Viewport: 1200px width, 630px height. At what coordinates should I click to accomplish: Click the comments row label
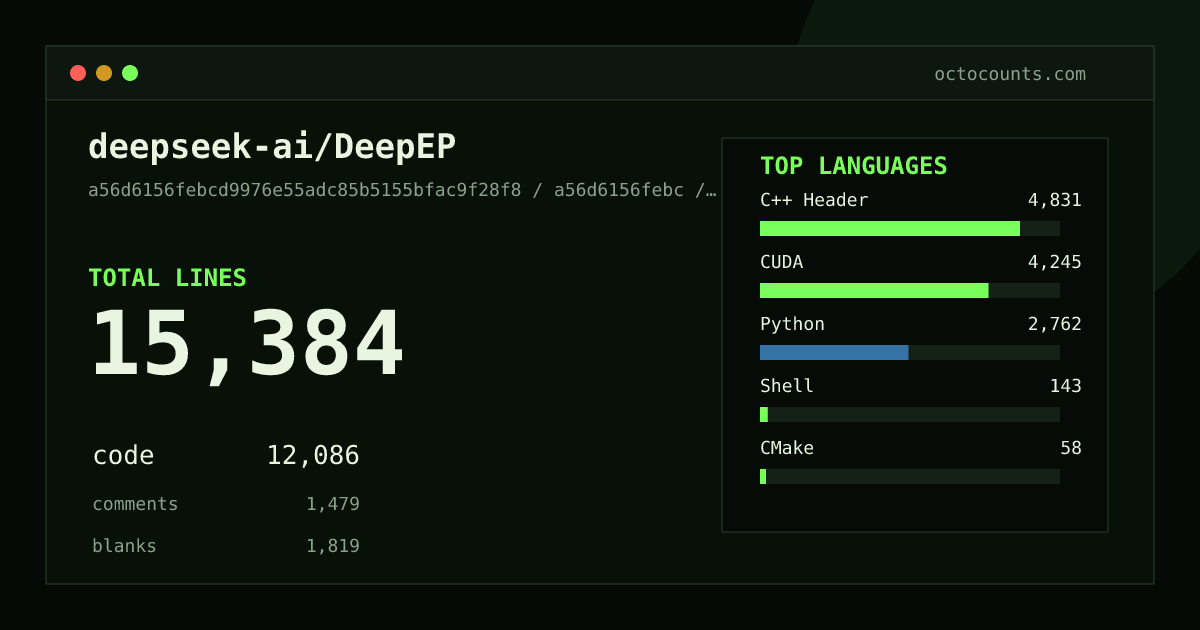[135, 504]
